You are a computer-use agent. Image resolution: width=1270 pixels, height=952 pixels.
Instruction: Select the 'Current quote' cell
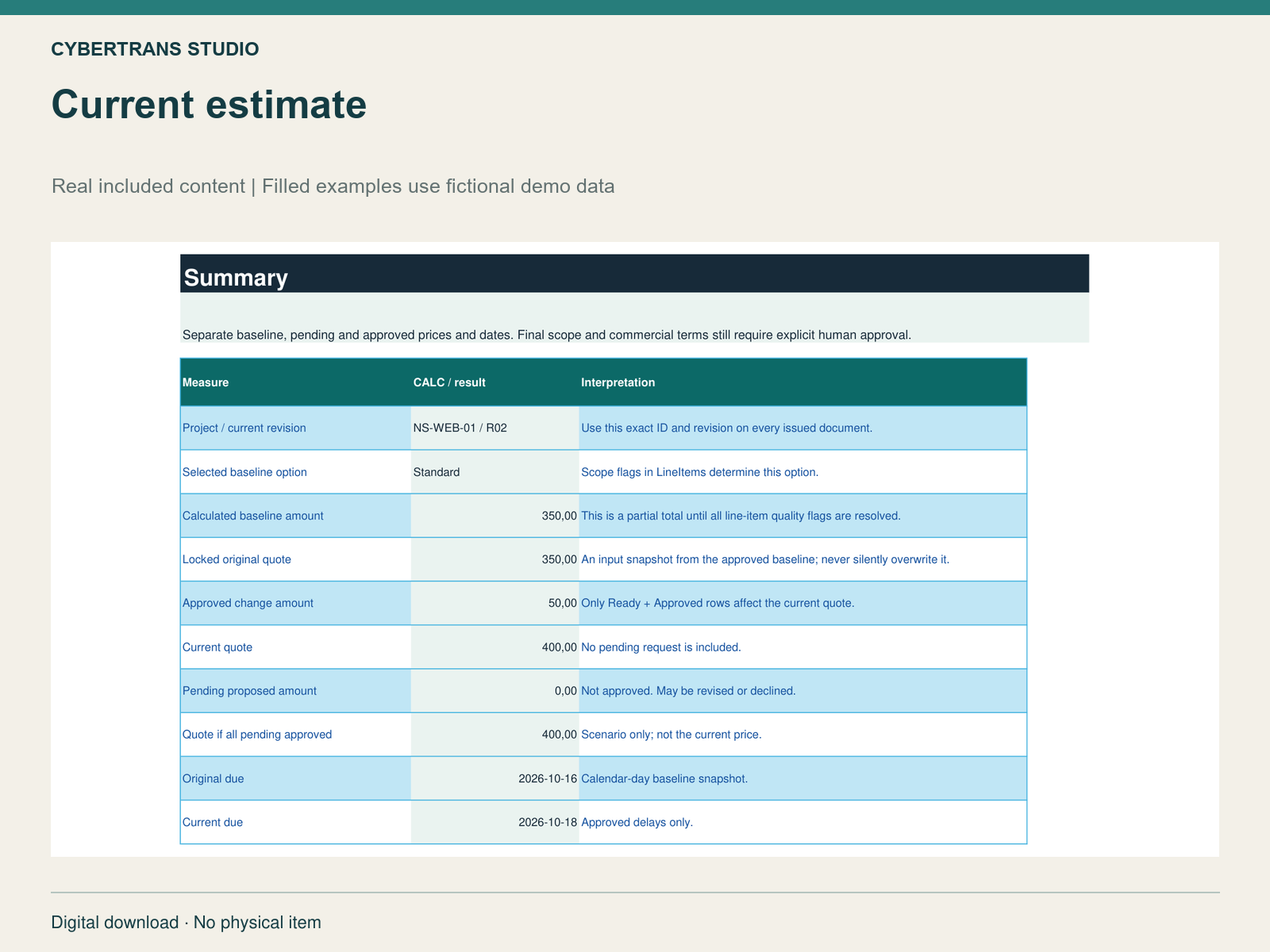click(x=295, y=647)
